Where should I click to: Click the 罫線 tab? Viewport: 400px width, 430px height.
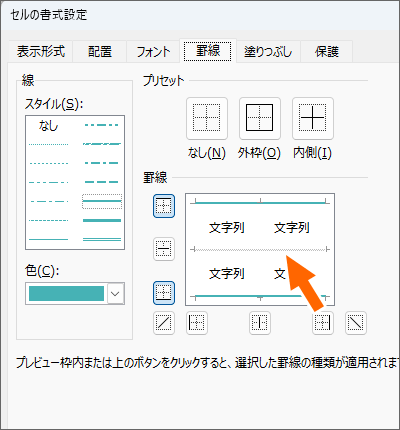208,51
